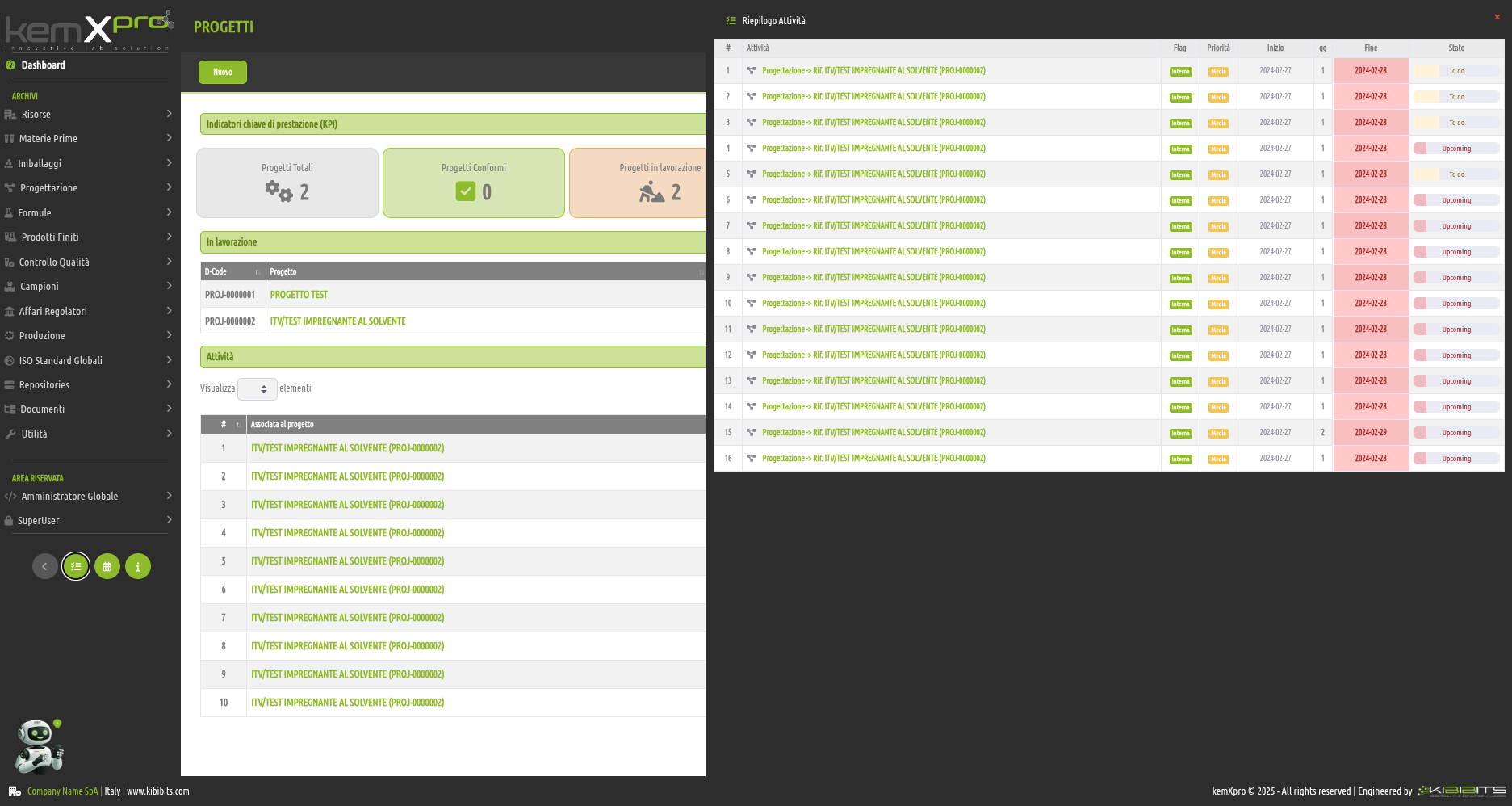Click the activity list round icon button
This screenshot has height=806, width=1512.
click(x=76, y=566)
